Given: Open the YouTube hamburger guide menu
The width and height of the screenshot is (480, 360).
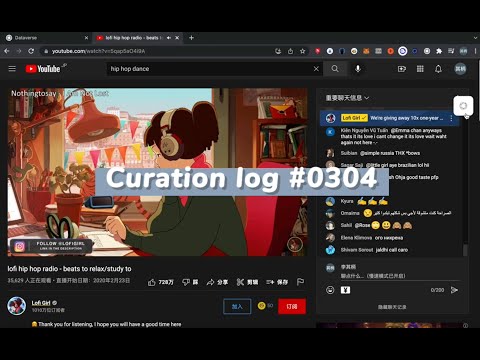Looking at the screenshot, I should (12, 69).
